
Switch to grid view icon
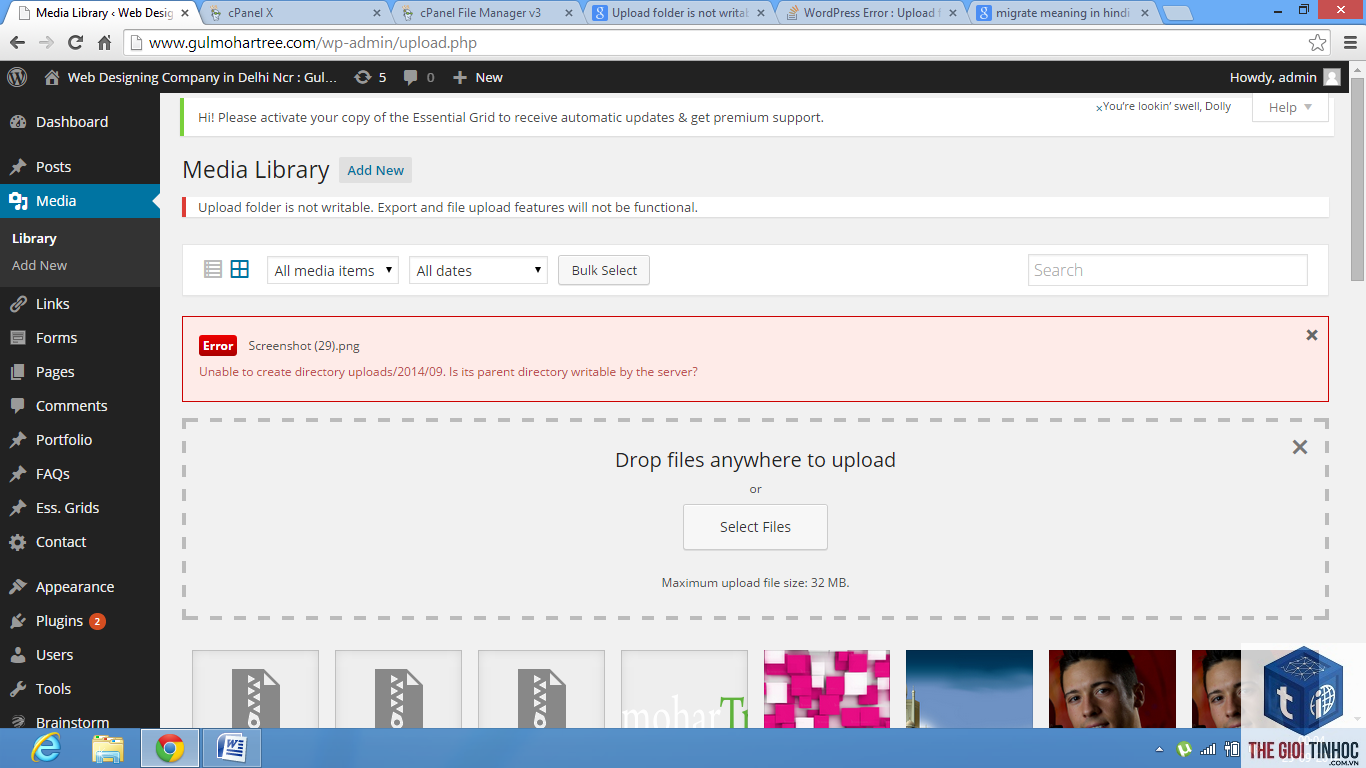tap(240, 269)
